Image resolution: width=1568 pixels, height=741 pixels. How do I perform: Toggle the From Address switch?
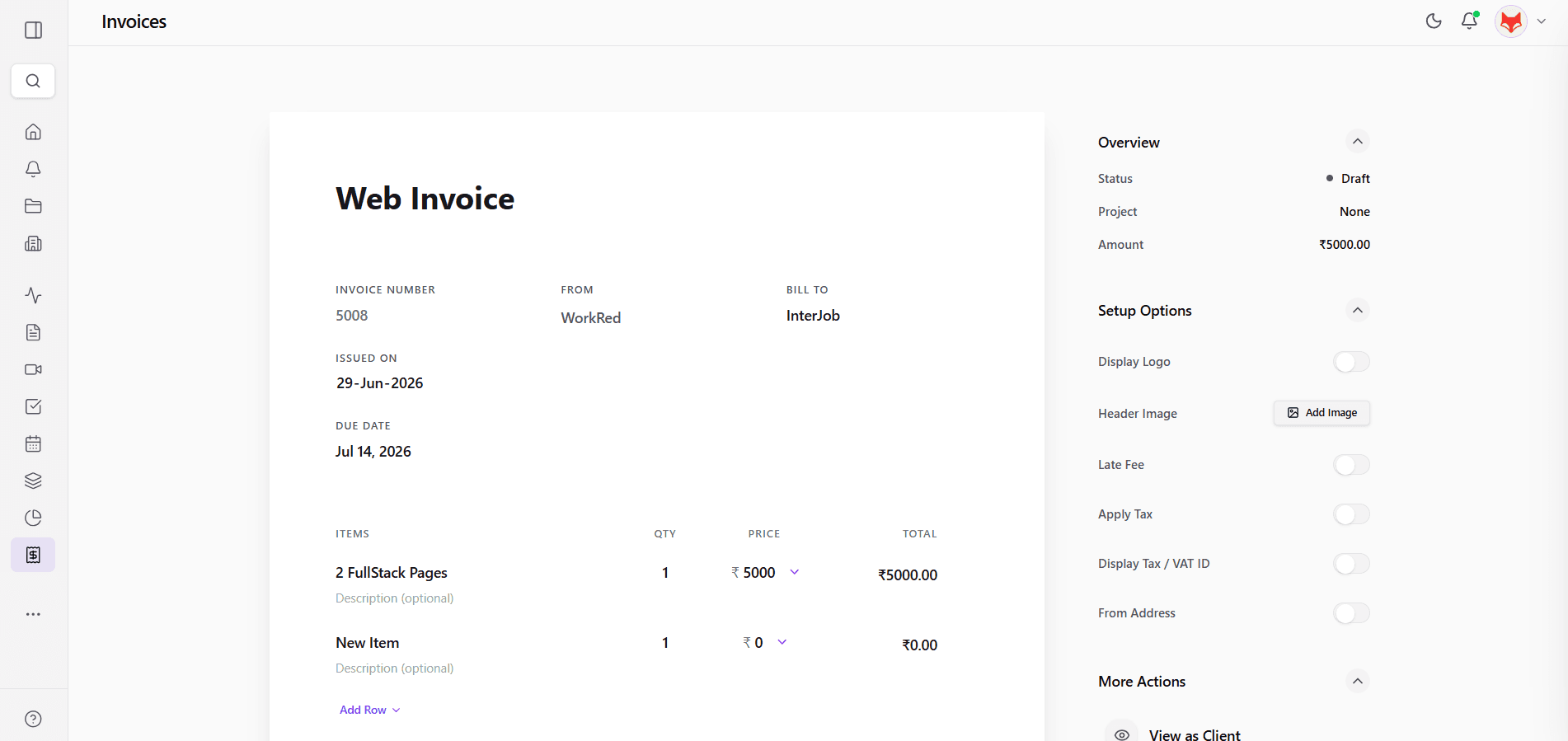pos(1351,613)
